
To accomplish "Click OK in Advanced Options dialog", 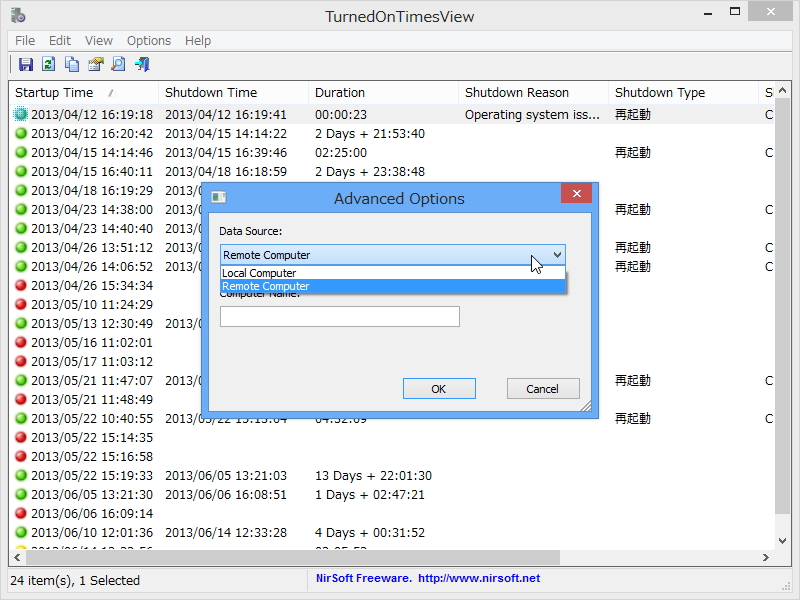I will (439, 389).
